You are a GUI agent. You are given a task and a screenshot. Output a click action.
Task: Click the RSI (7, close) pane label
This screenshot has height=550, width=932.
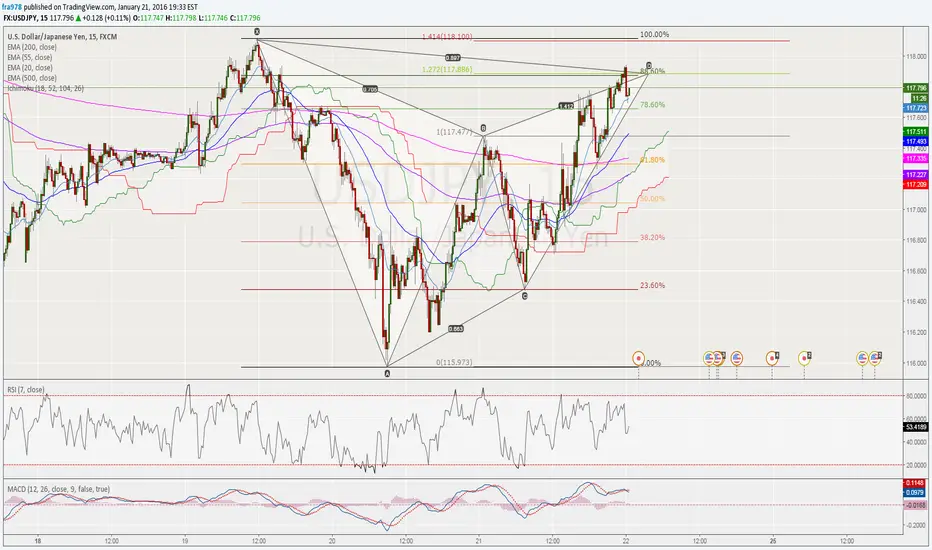tap(26, 390)
